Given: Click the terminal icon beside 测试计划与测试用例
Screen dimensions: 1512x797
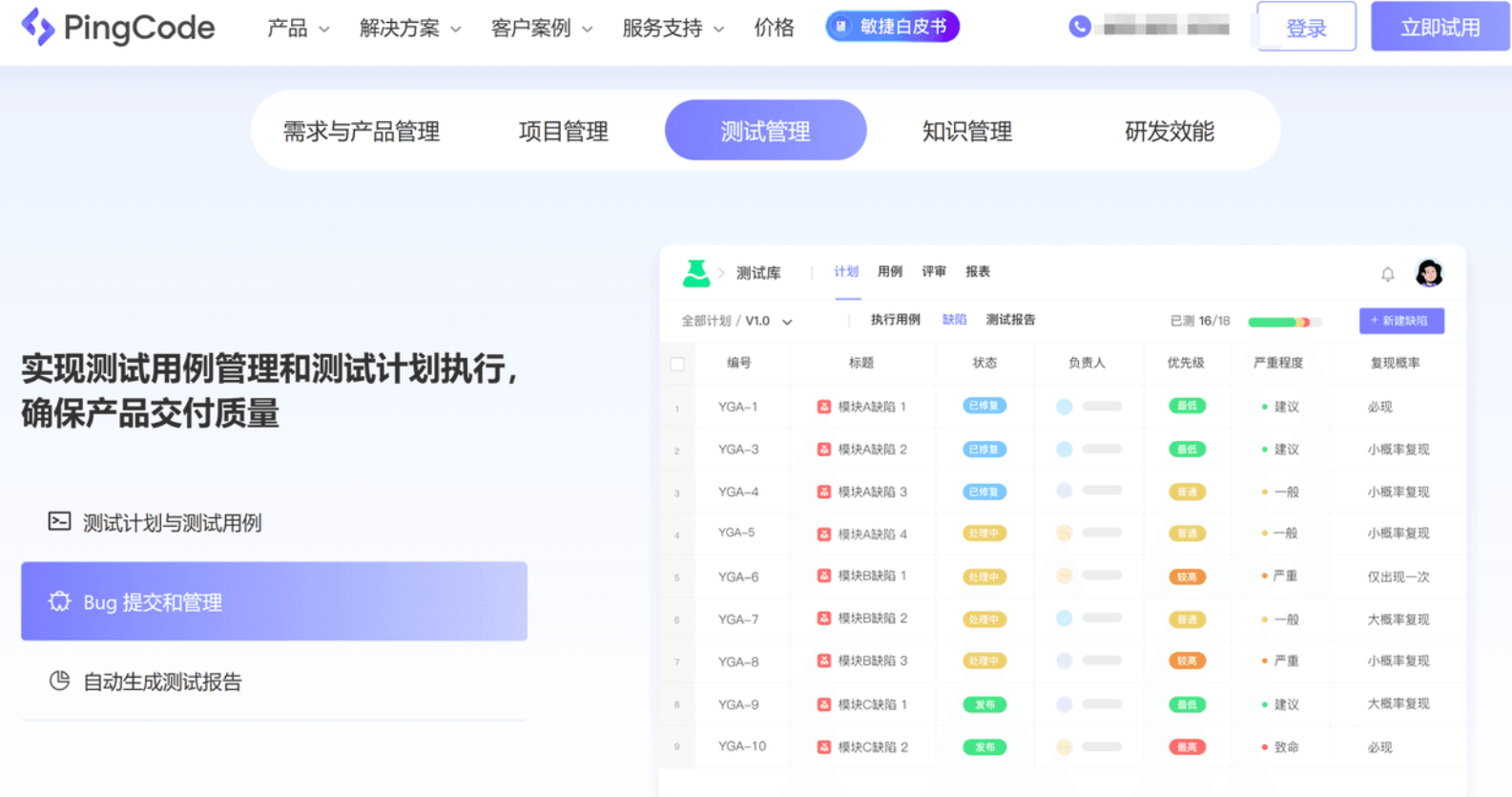Looking at the screenshot, I should click(x=59, y=521).
